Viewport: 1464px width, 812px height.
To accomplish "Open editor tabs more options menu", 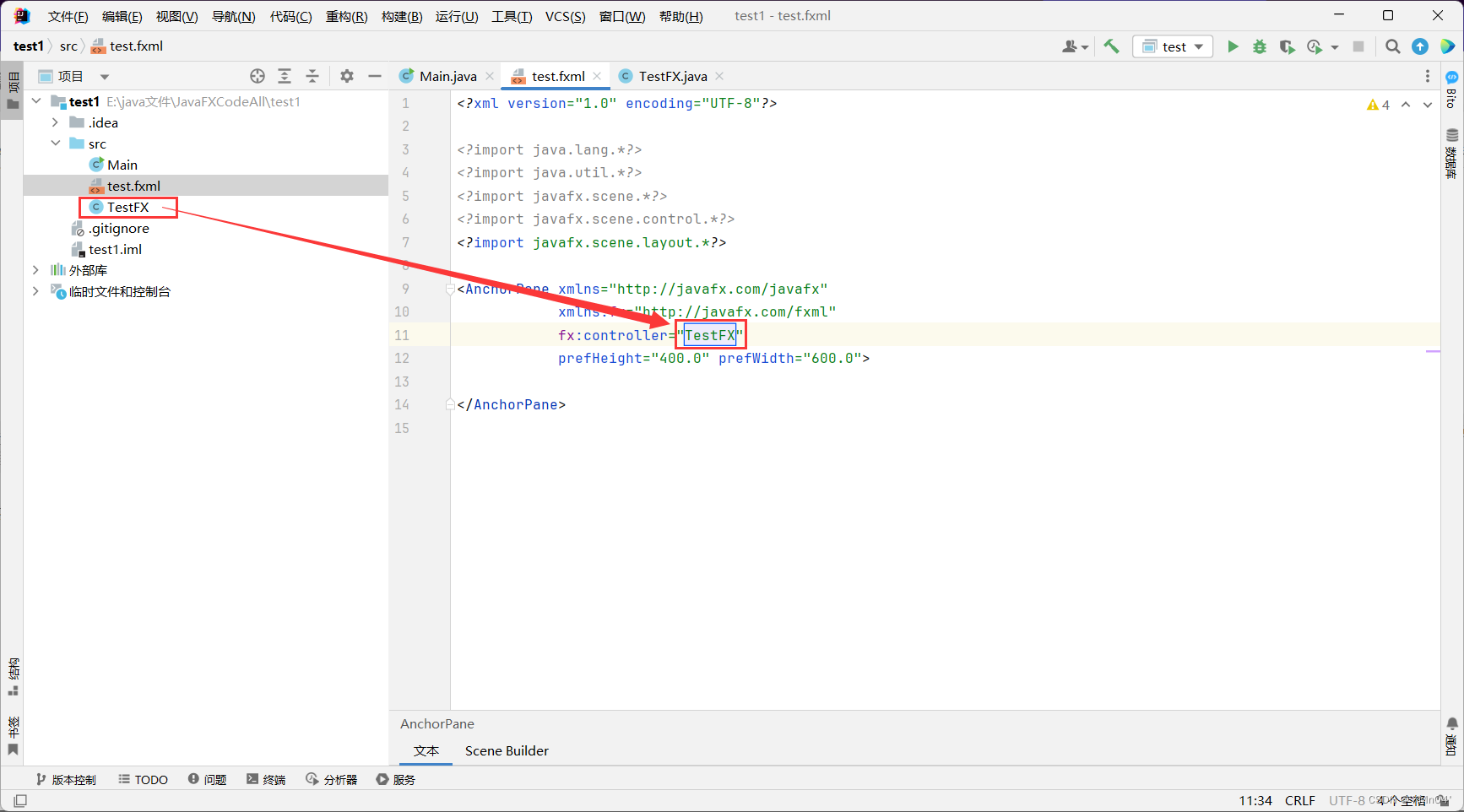I will pyautogui.click(x=1428, y=76).
